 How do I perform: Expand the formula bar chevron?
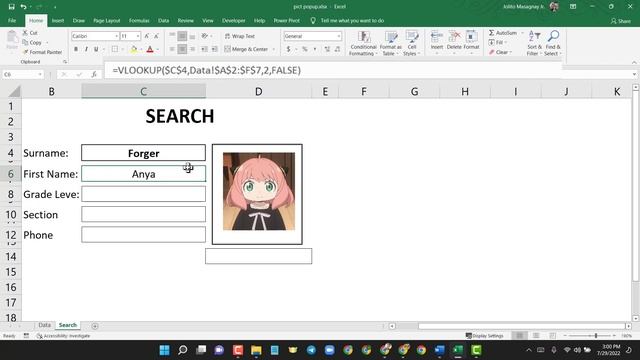coord(634,74)
